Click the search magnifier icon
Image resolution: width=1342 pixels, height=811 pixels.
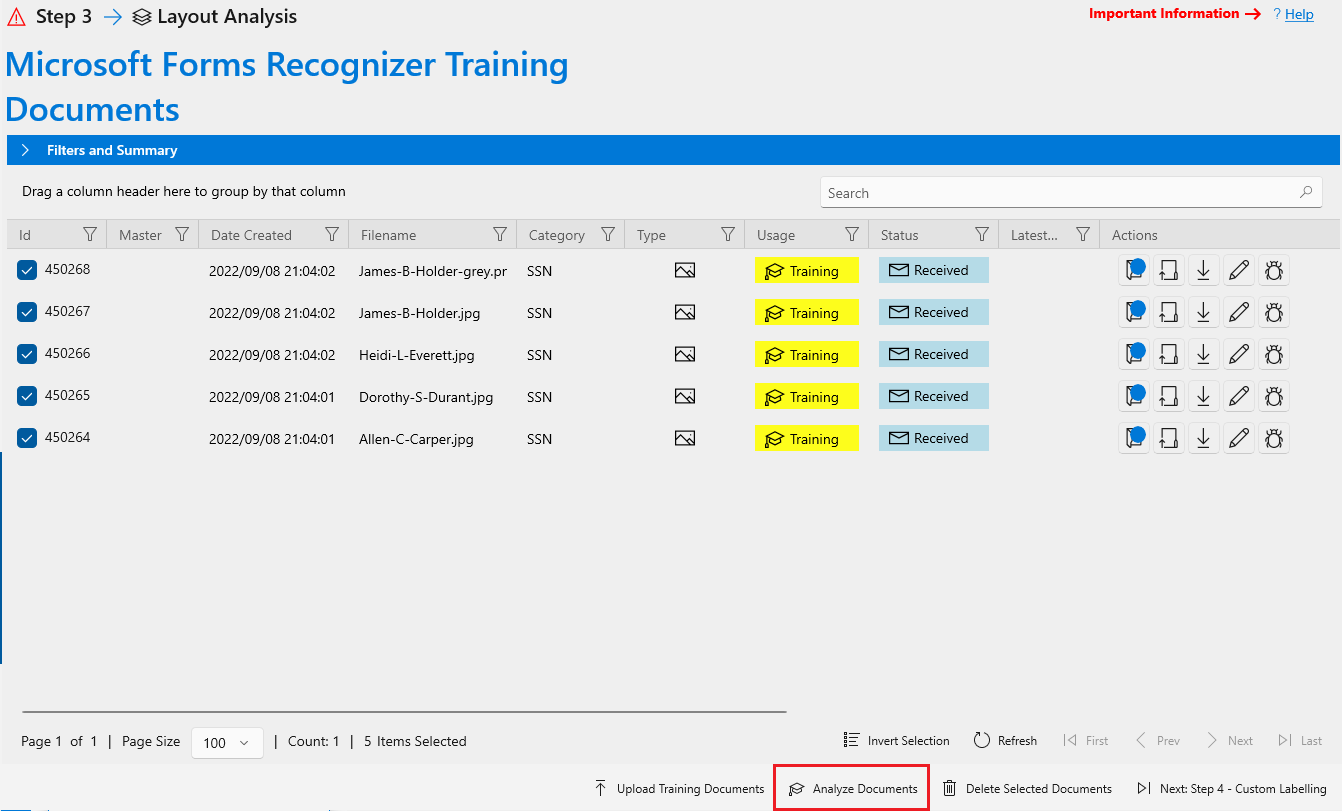pos(1305,192)
